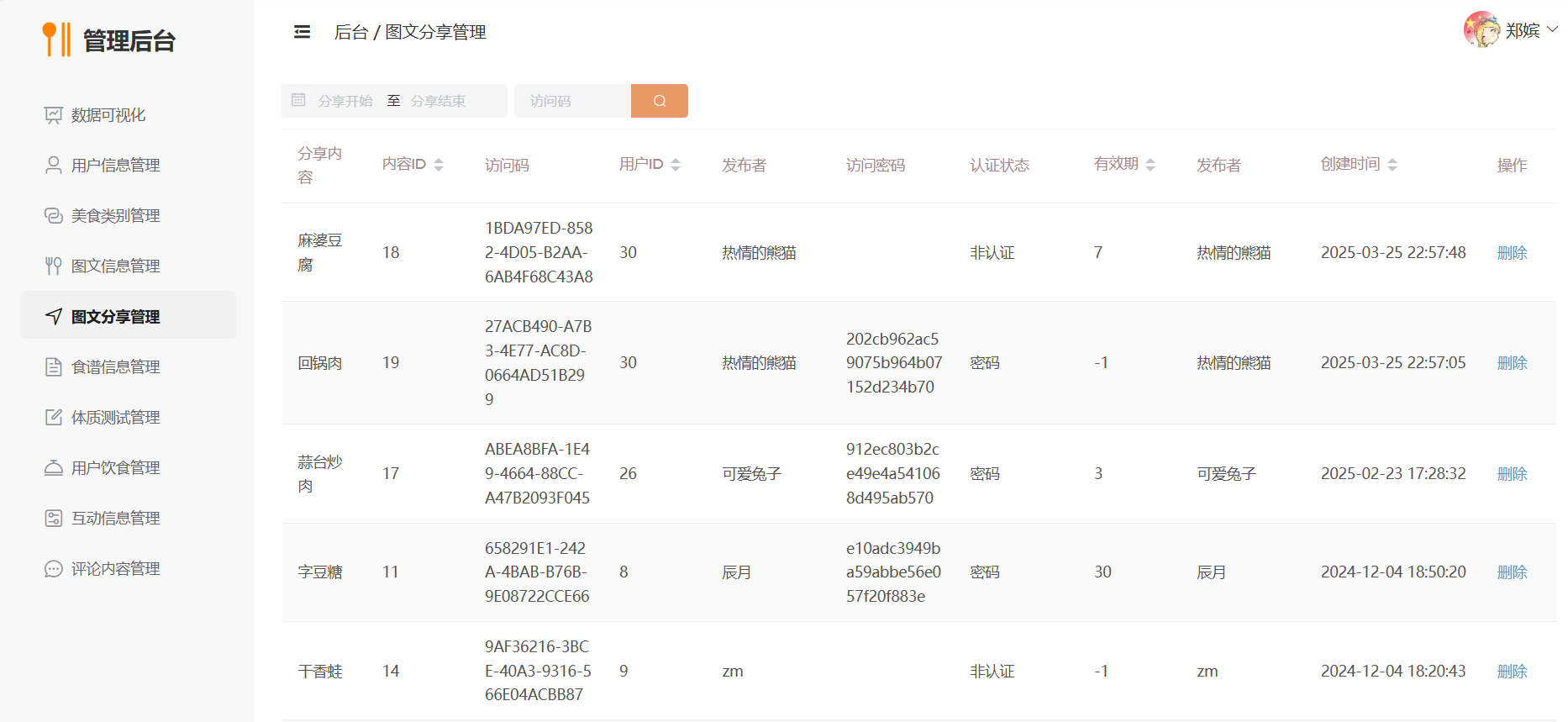This screenshot has width=1568, height=722.
Task: Focus the 访问码 search input
Action: [572, 101]
